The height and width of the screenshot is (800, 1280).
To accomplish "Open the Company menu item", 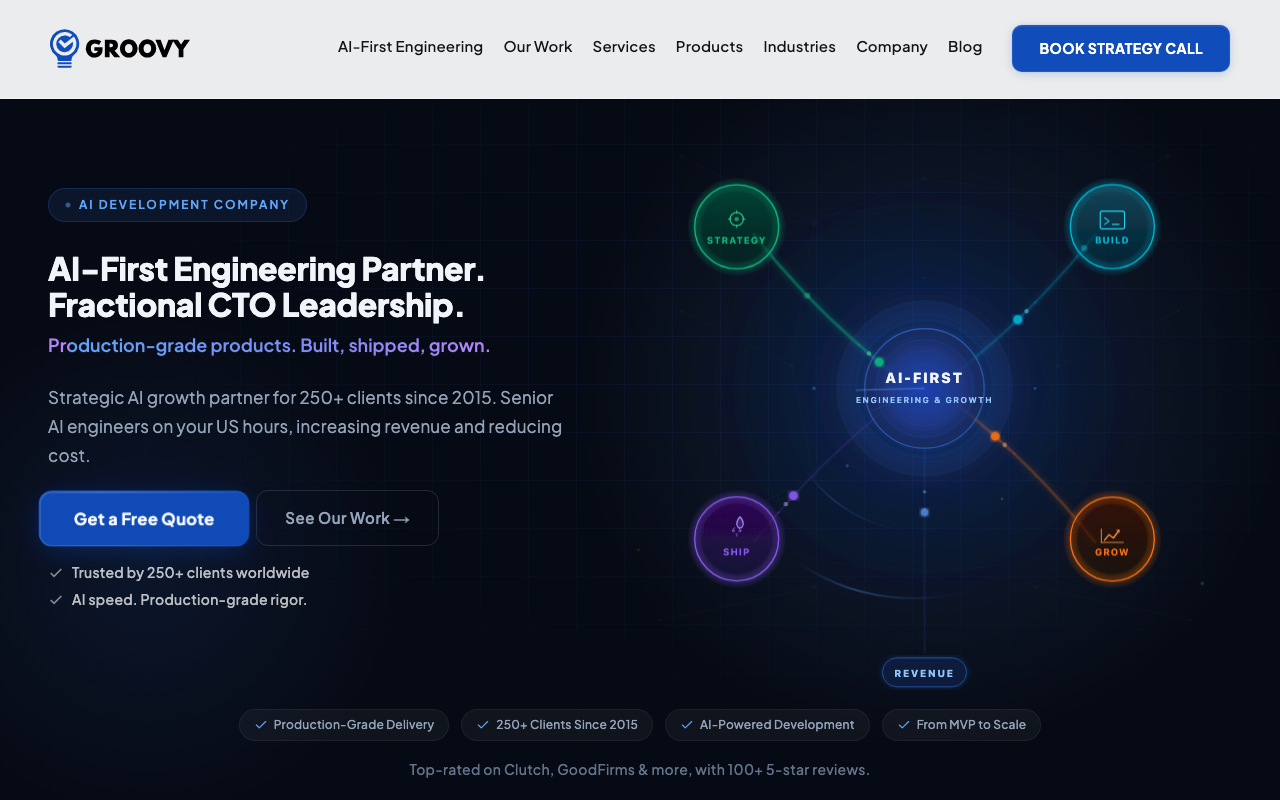I will point(892,47).
